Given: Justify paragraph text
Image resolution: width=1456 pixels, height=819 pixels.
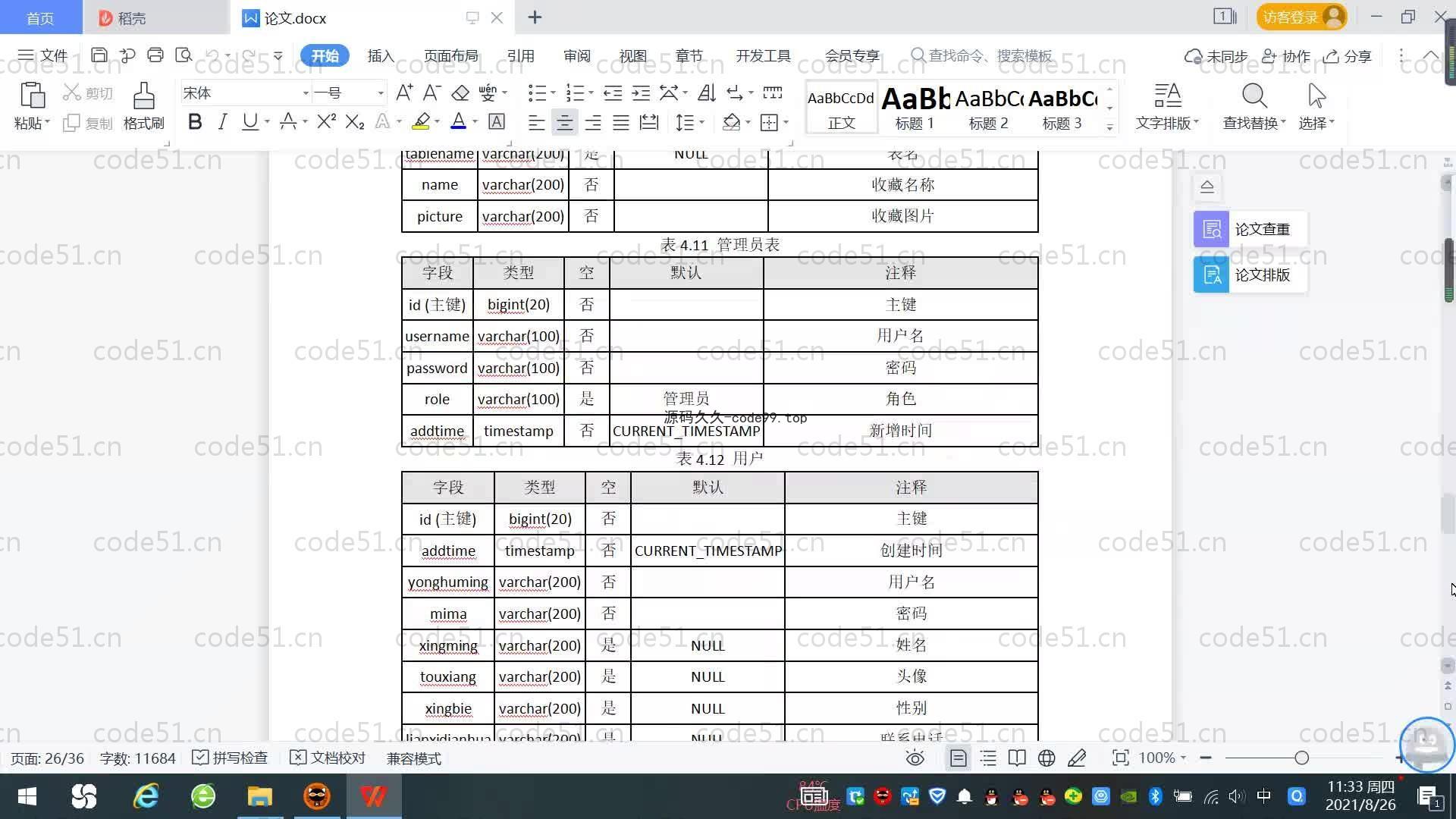Looking at the screenshot, I should point(621,122).
